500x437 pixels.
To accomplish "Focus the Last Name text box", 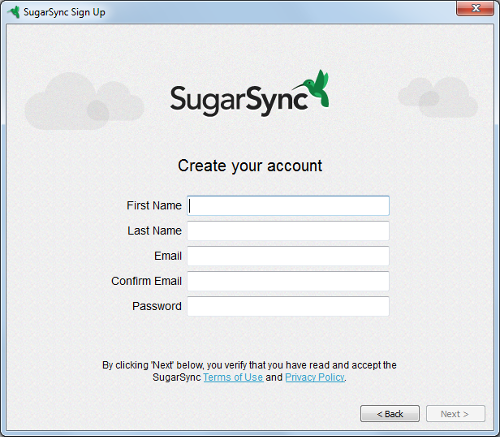I will coord(288,231).
